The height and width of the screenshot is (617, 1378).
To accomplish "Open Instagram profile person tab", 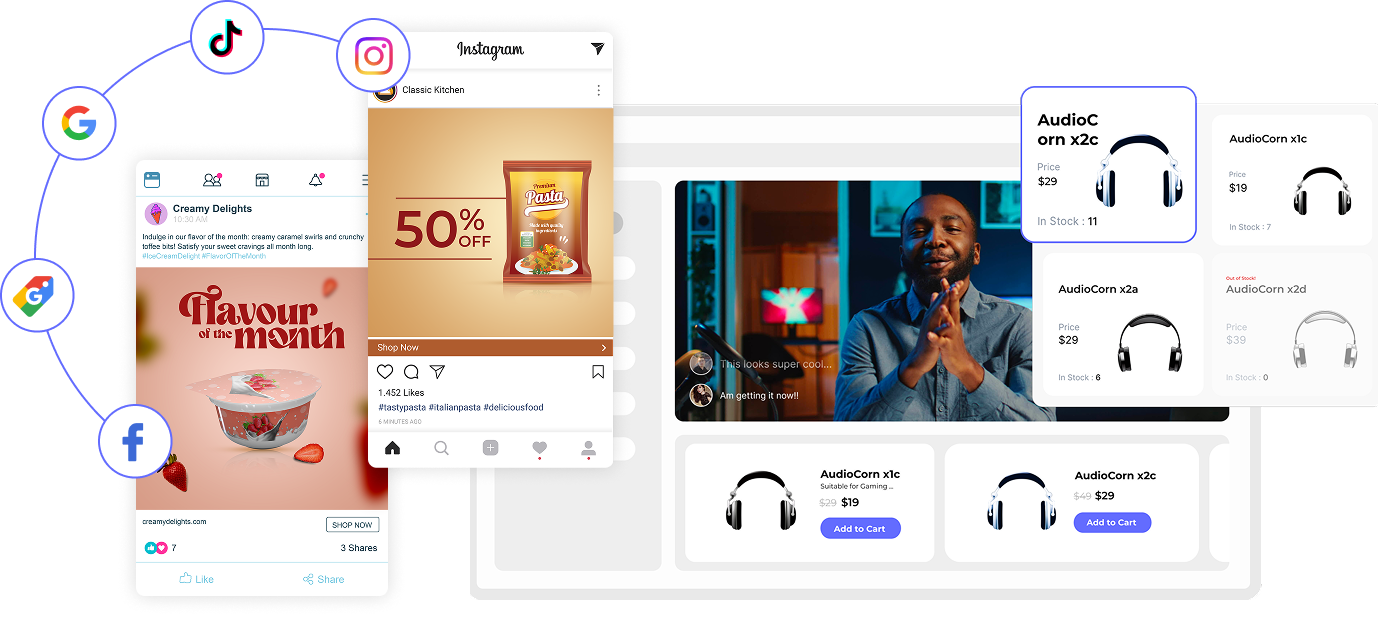I will tap(589, 449).
